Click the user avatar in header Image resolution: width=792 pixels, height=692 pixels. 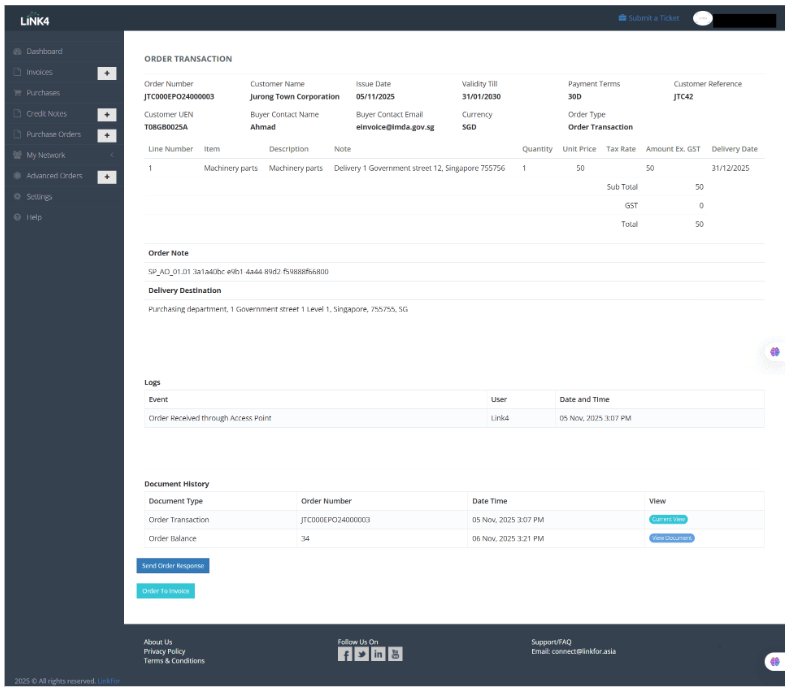click(703, 18)
